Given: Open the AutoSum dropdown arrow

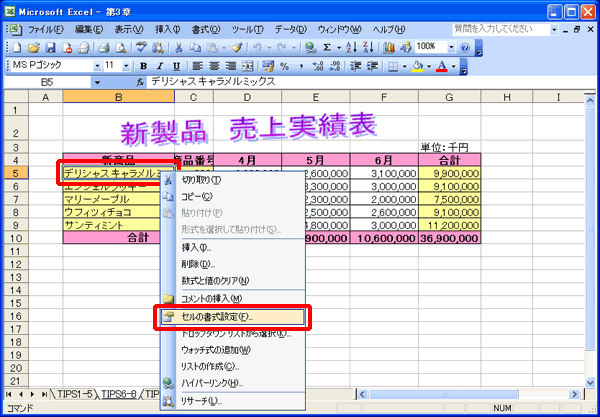Looking at the screenshot, I should click(x=339, y=47).
